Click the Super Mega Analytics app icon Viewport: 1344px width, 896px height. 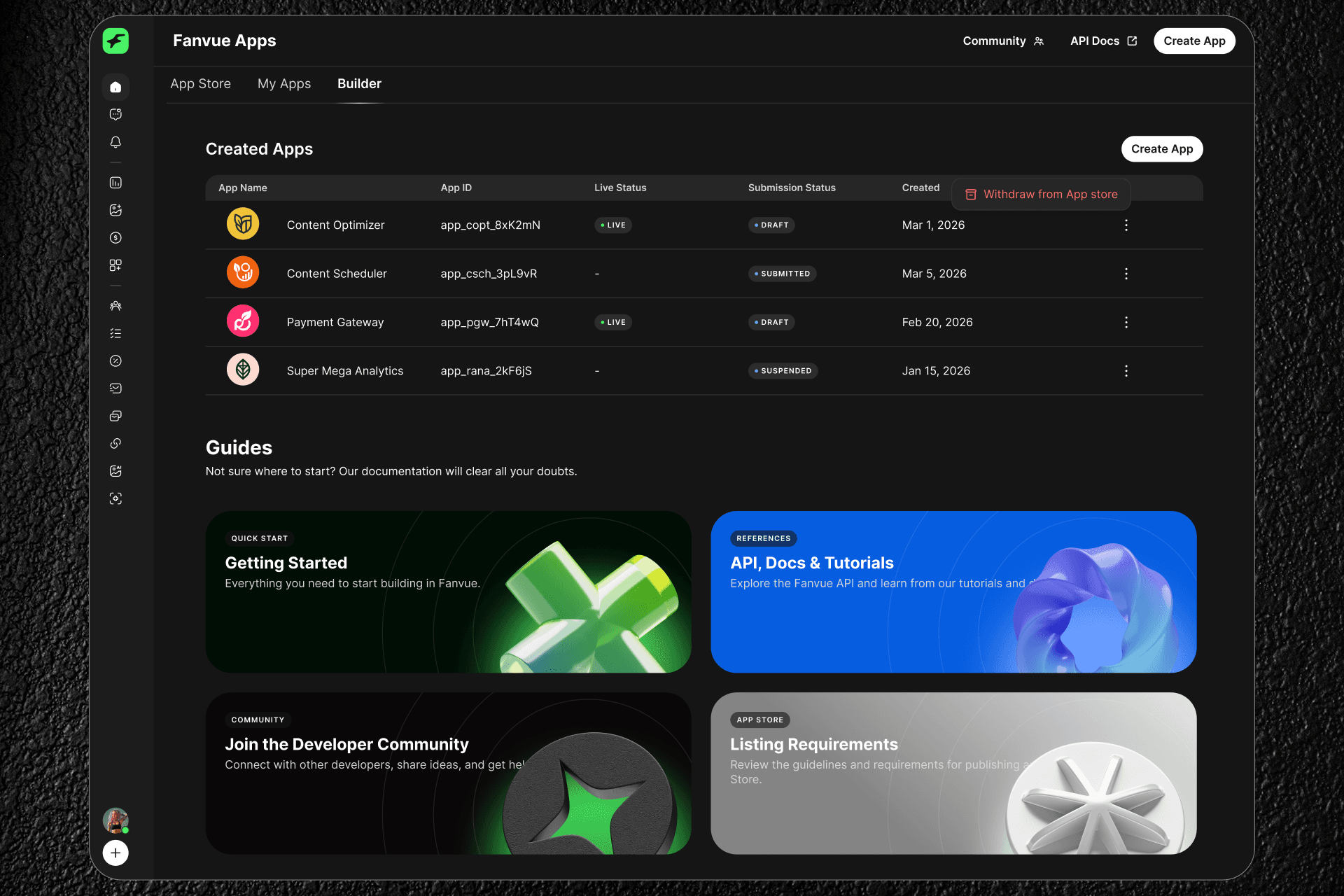[x=243, y=370]
